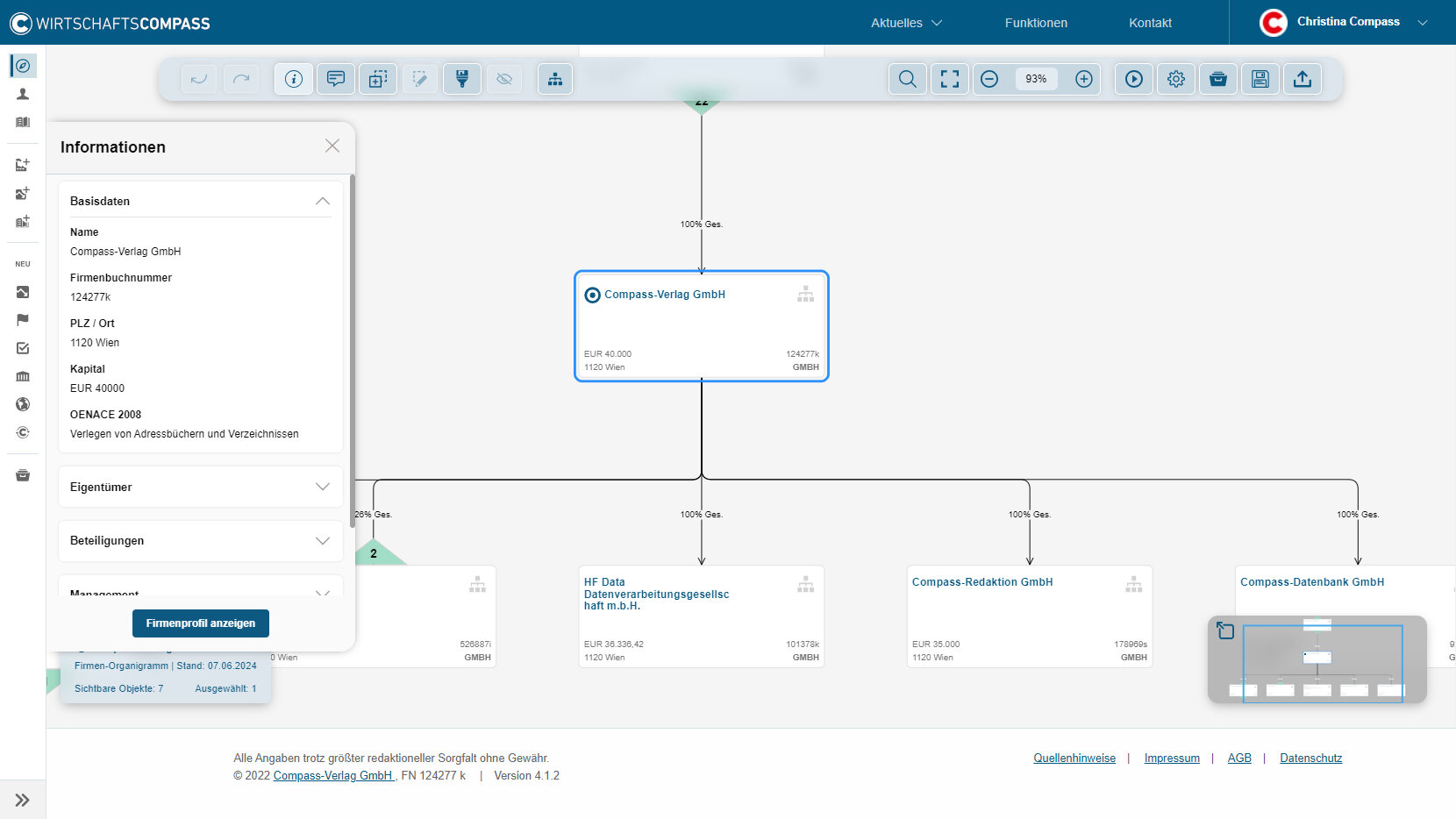Click the Informationen panel scrollbar
Image resolution: width=1456 pixels, height=819 pixels.
pos(353,351)
